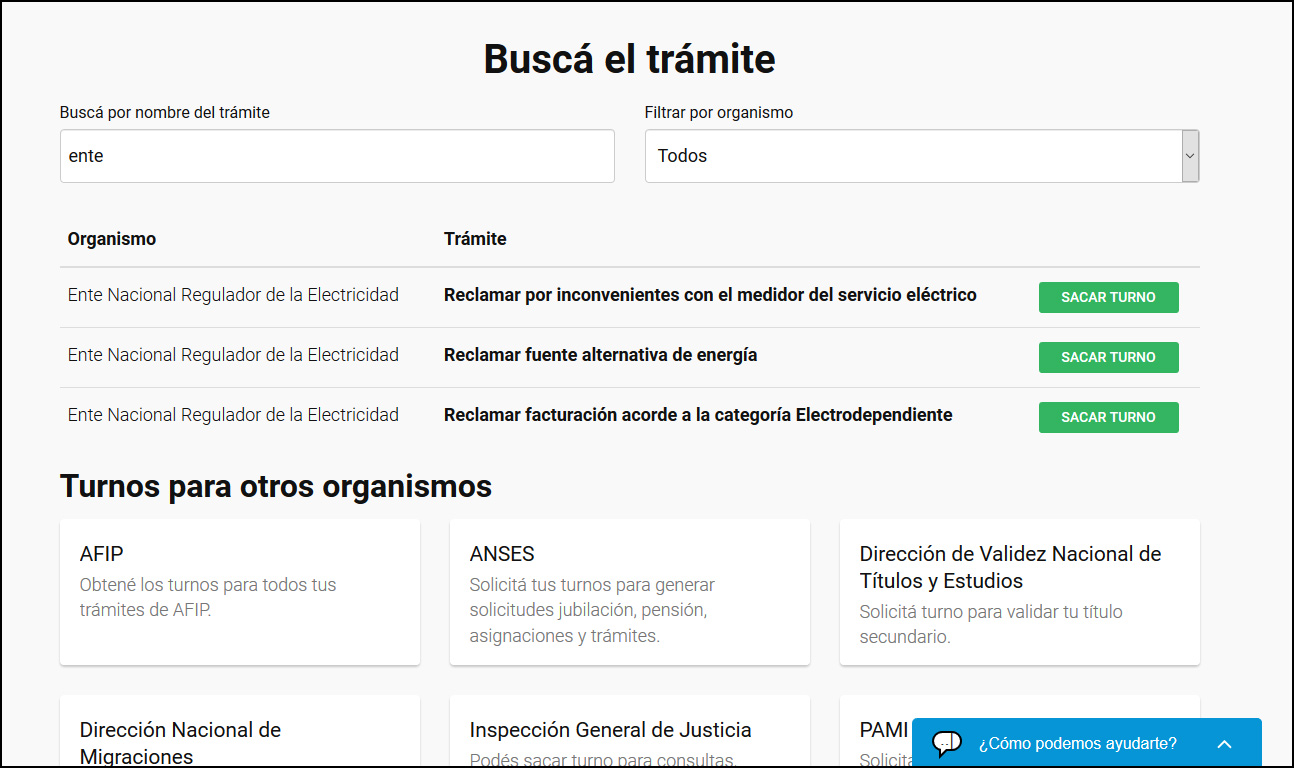Select the Dirección Nacional de Migraciones card
1294x768 pixels.
pos(240,735)
